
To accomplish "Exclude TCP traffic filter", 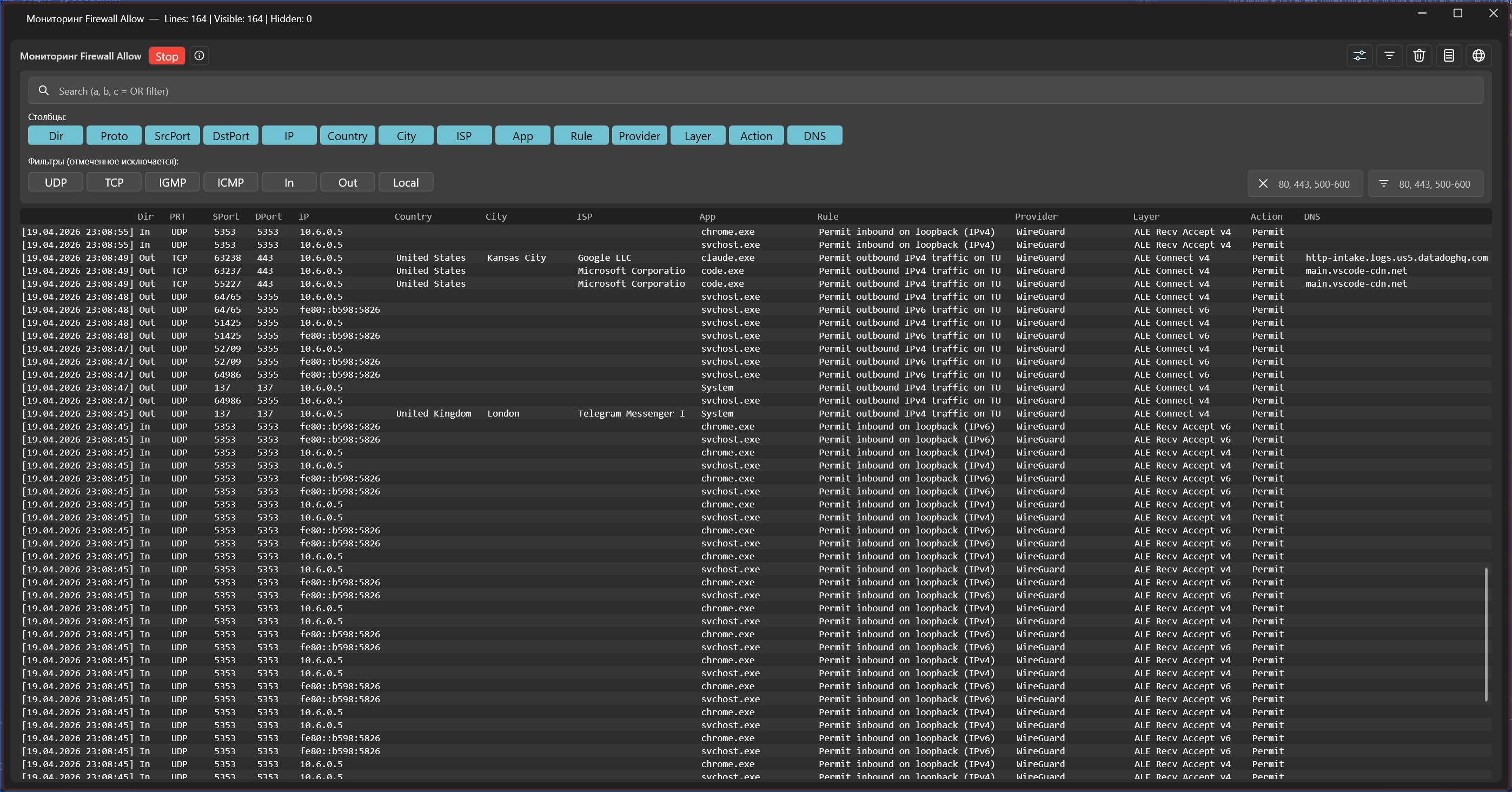I will click(114, 182).
